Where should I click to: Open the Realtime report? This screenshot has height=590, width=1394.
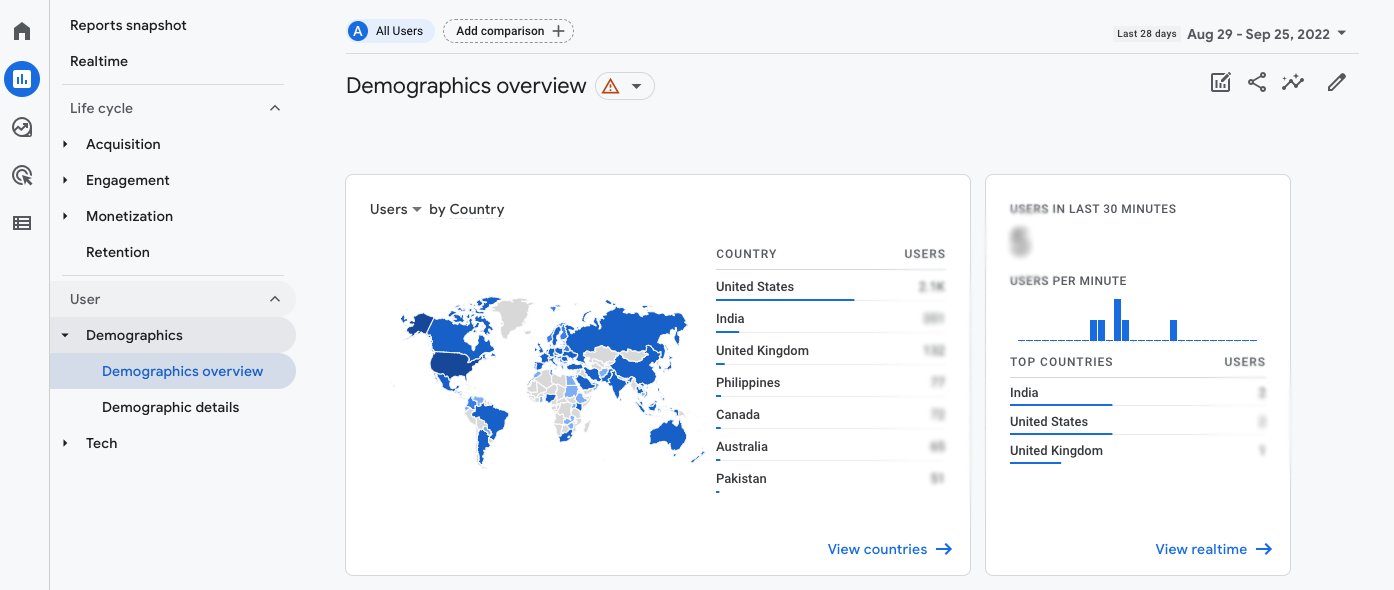click(x=98, y=61)
